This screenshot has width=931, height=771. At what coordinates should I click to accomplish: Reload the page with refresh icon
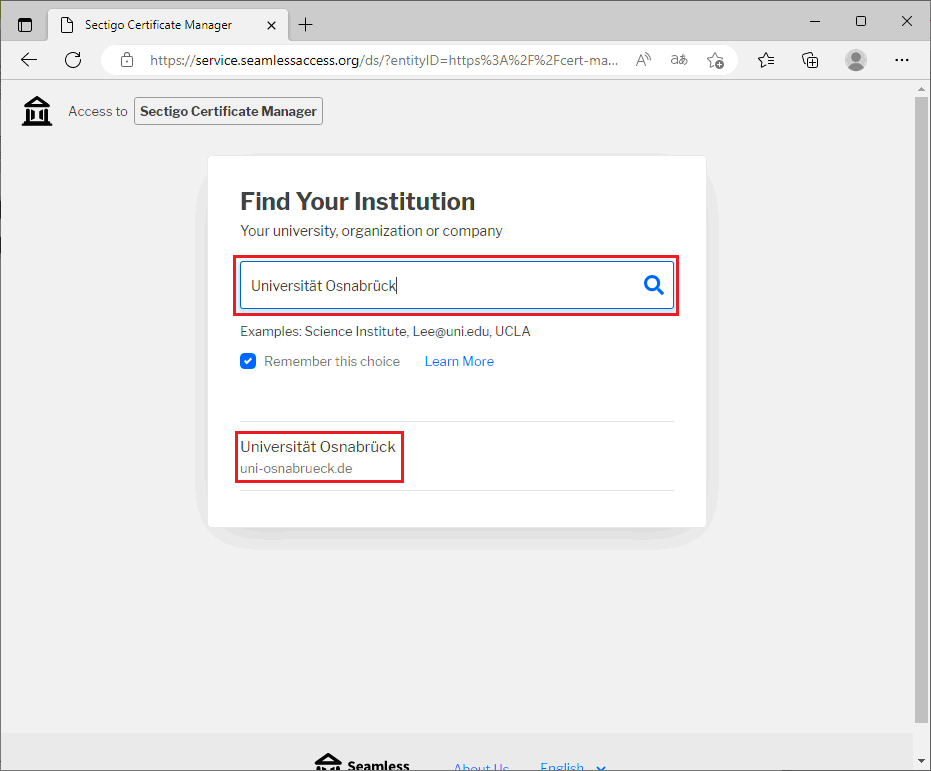click(x=73, y=60)
